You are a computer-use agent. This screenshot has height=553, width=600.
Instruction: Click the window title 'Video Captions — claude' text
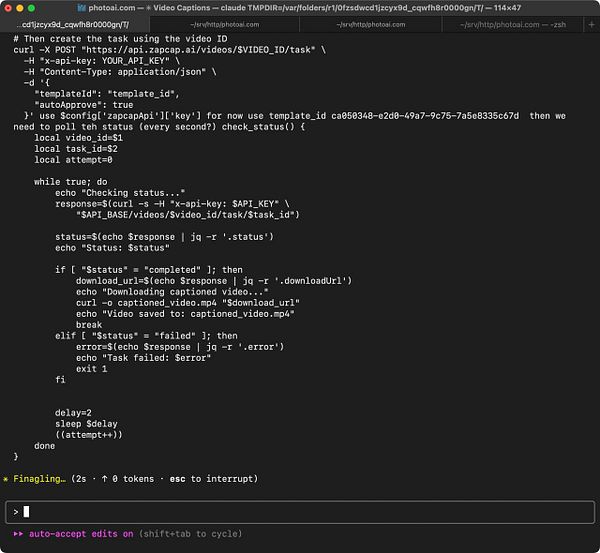199,8
